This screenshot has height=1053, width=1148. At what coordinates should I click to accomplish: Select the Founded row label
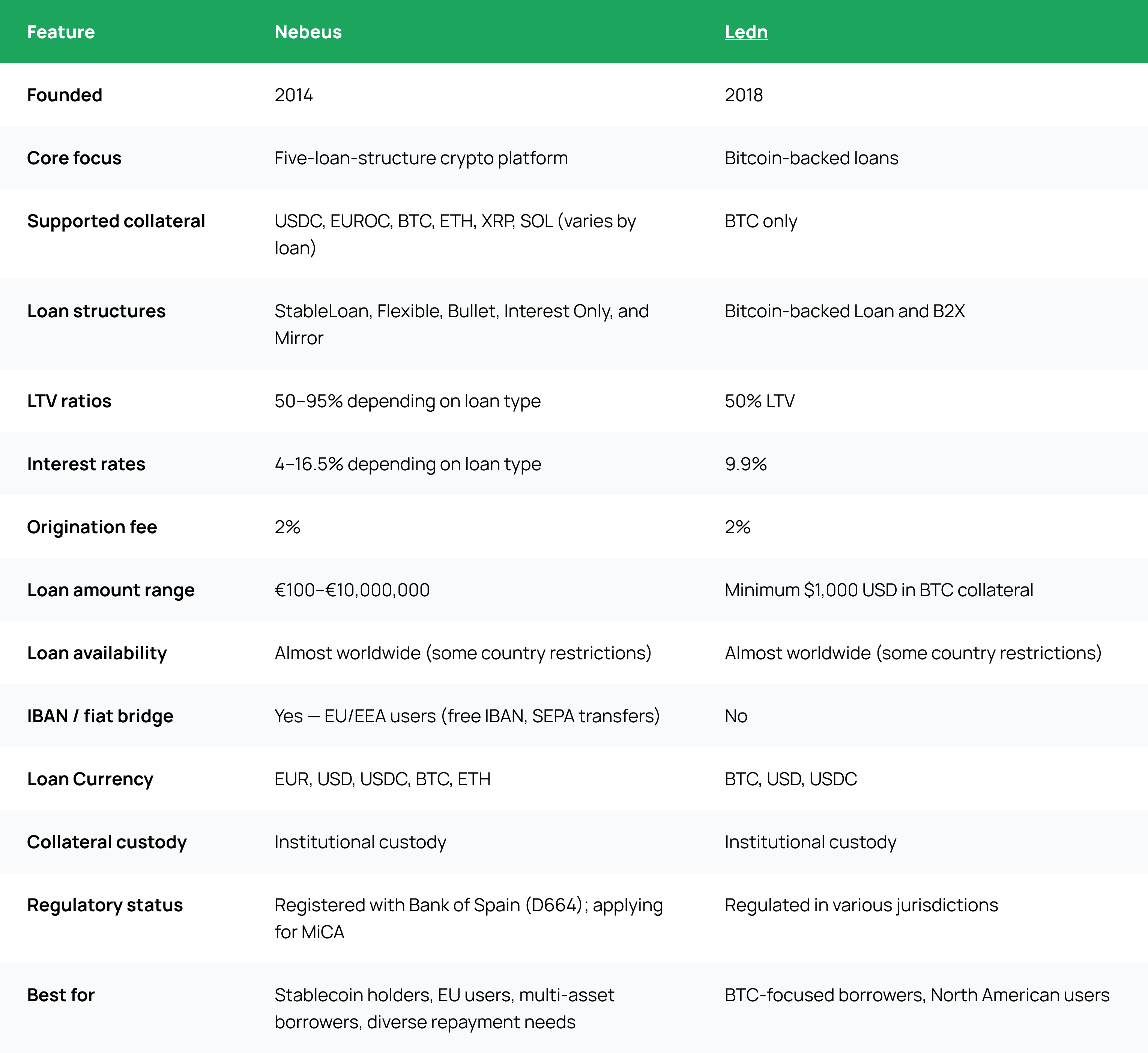pyautogui.click(x=65, y=95)
